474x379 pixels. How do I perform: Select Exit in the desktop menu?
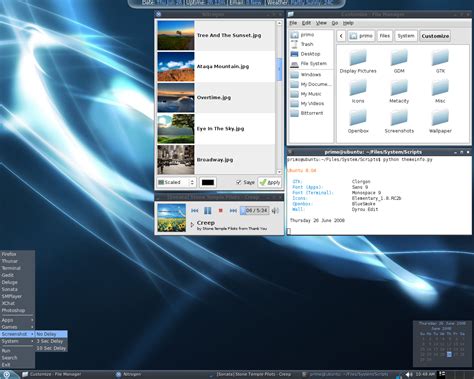pyautogui.click(x=17, y=365)
